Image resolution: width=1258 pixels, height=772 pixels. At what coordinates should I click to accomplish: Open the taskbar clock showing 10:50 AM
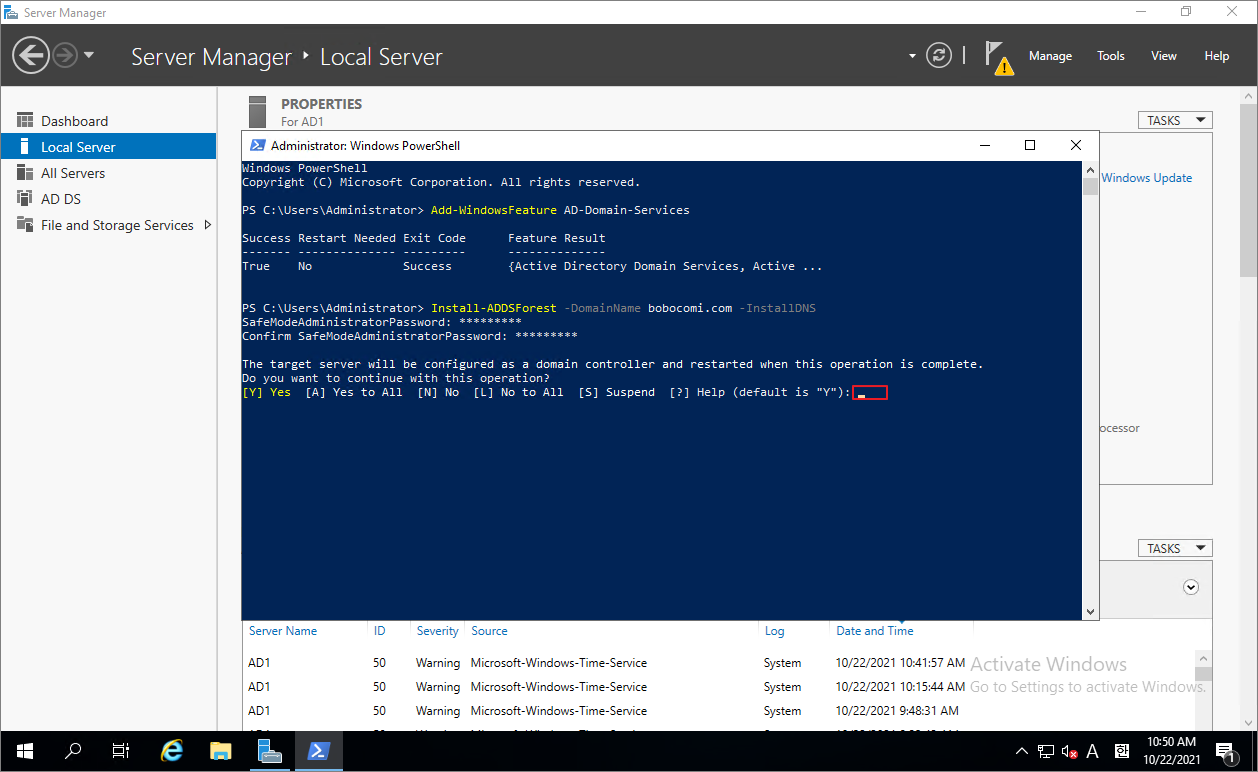[1172, 750]
